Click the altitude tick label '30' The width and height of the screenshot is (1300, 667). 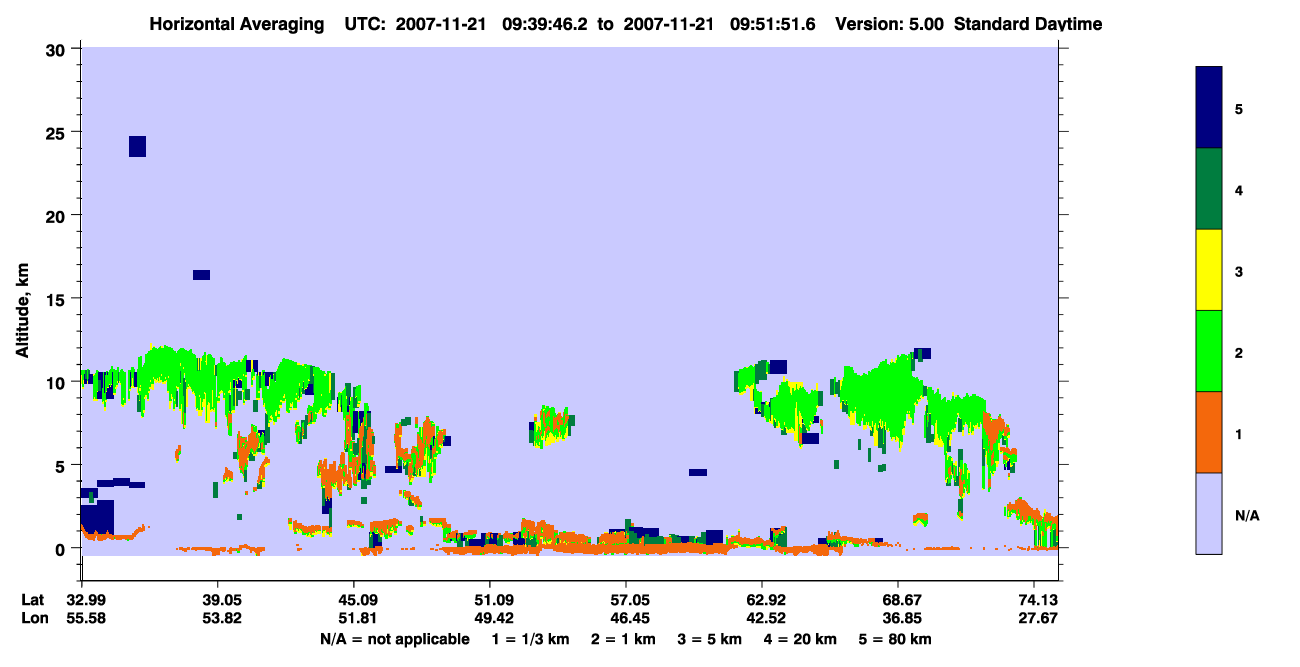(x=58, y=49)
